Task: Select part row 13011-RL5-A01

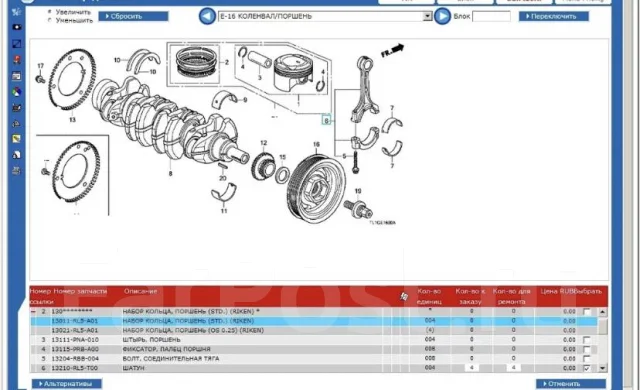Action: [x=314, y=321]
